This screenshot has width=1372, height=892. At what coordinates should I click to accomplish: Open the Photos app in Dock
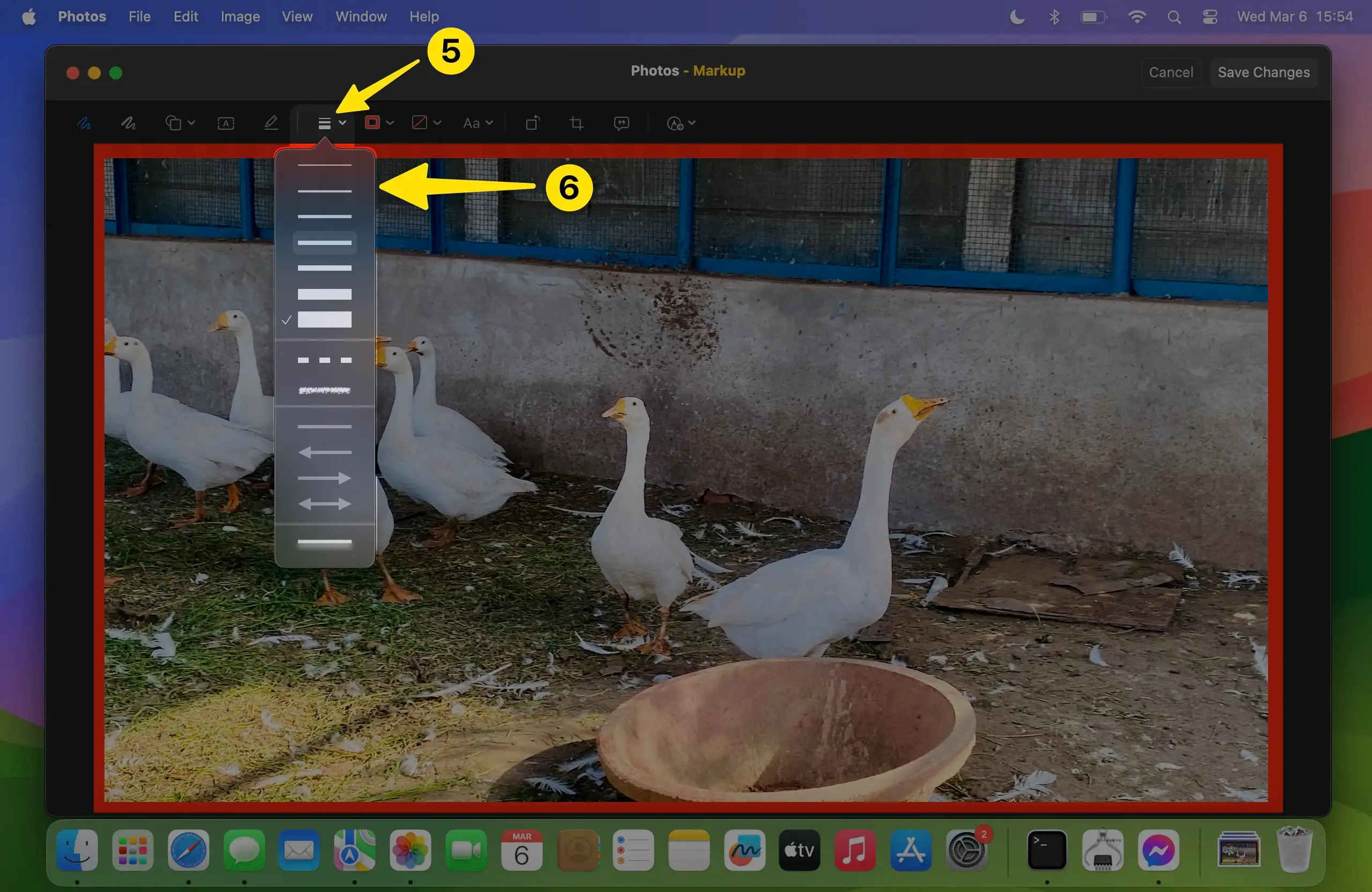pyautogui.click(x=410, y=850)
